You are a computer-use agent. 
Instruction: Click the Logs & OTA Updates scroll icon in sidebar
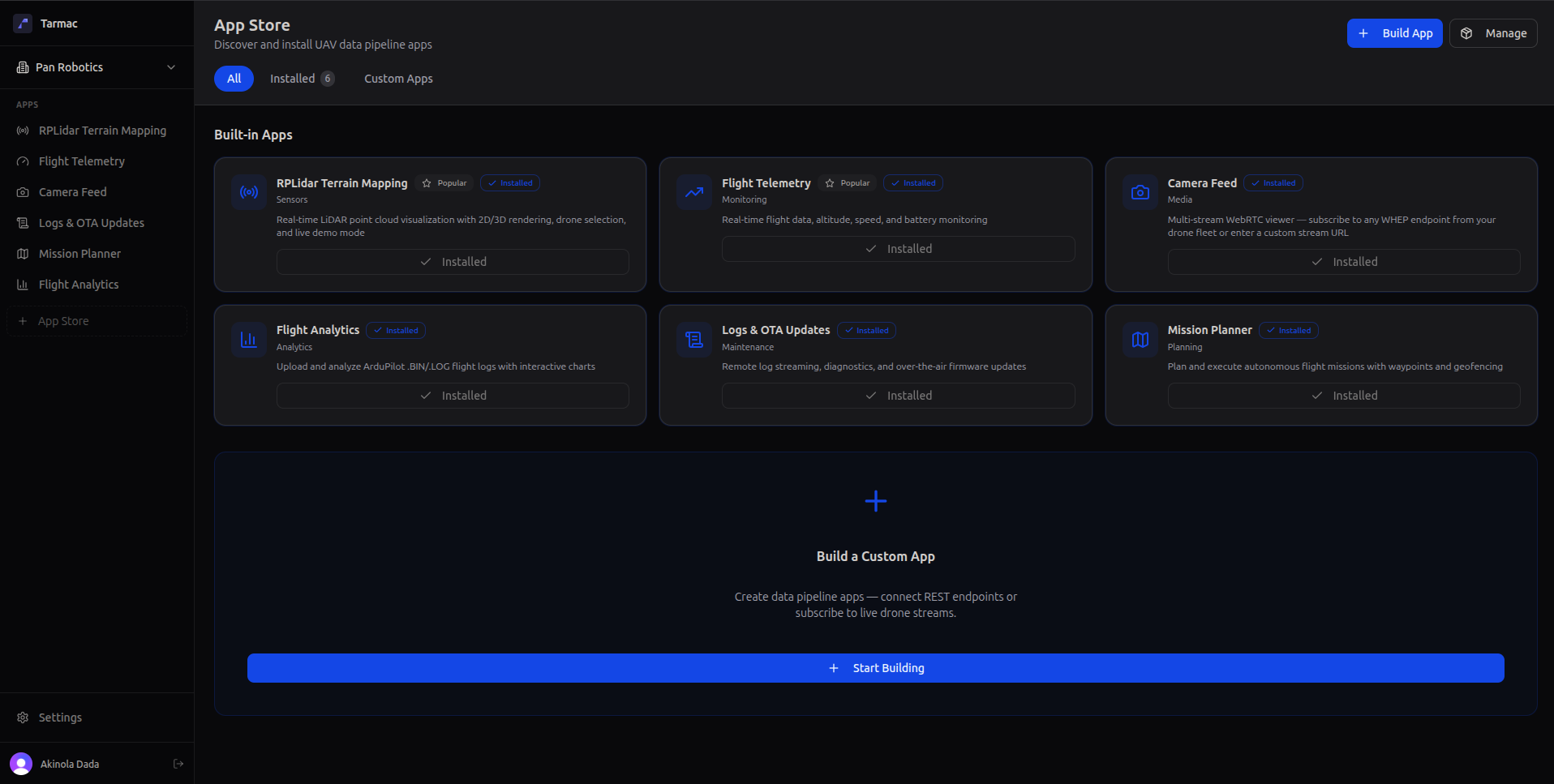point(23,223)
